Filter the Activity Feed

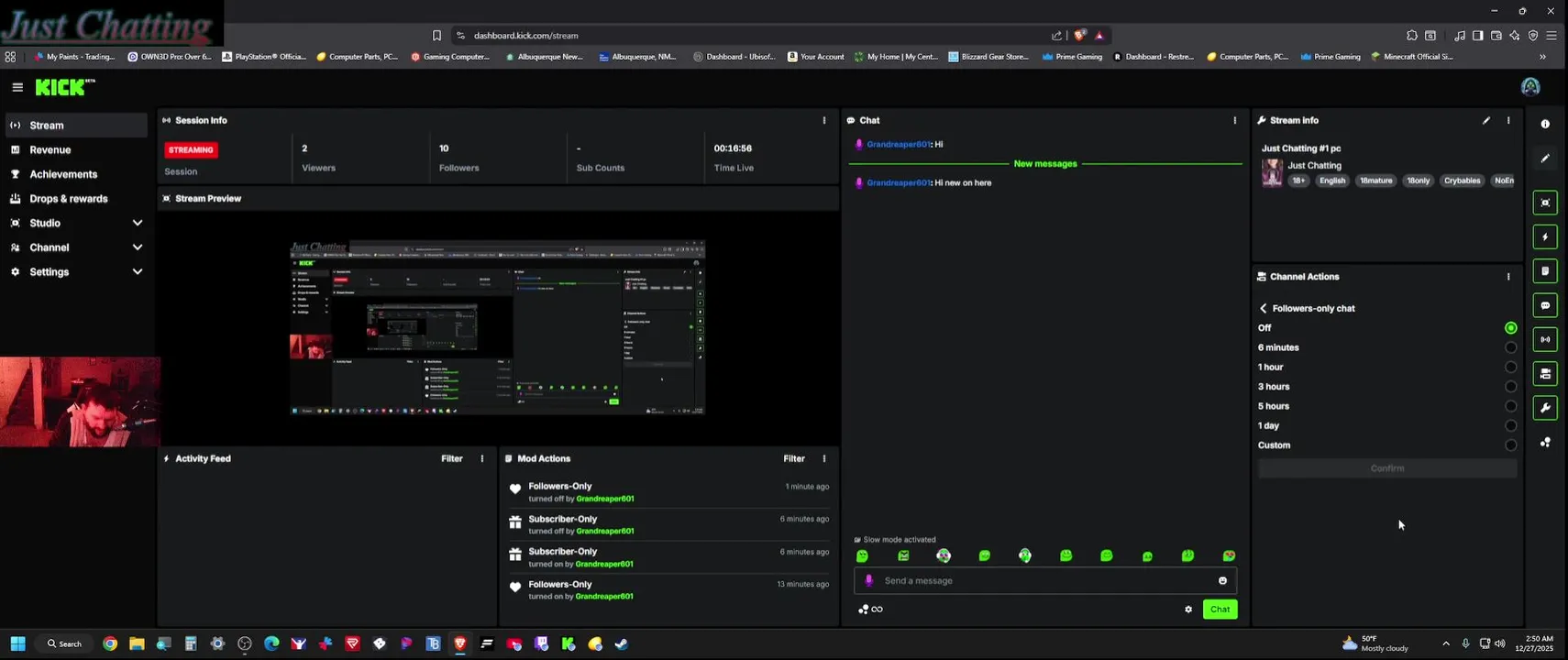452,458
